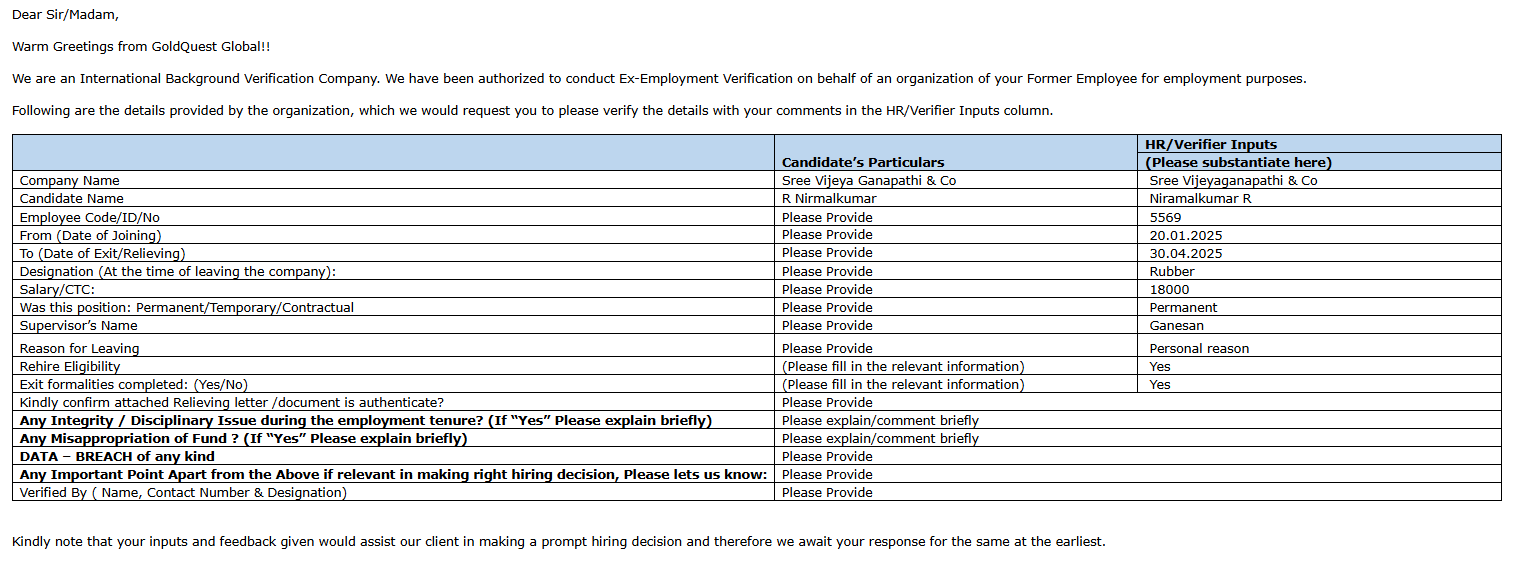Viewport: 1537px width, 561px height.
Task: Select the exit date value 30.04.2025
Action: pyautogui.click(x=1186, y=253)
